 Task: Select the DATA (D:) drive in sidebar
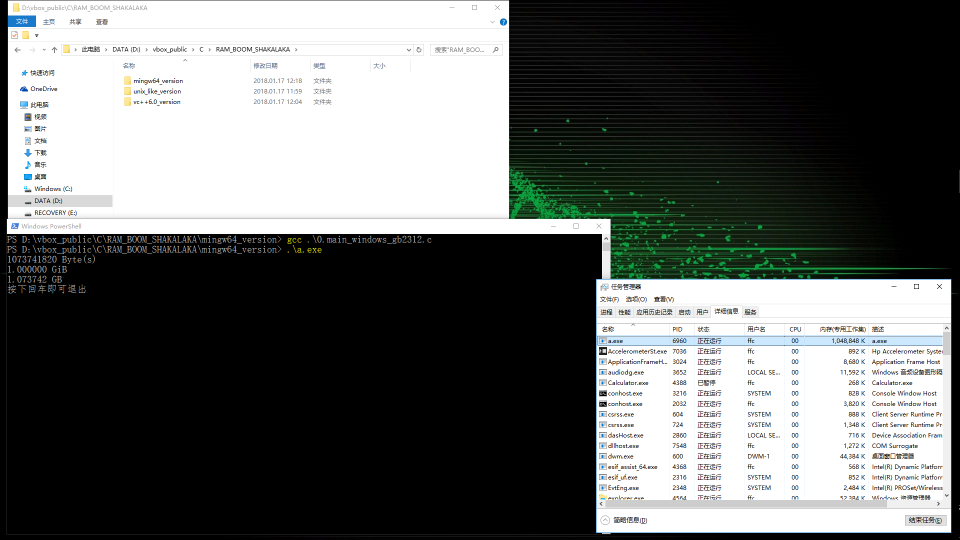pyautogui.click(x=48, y=201)
